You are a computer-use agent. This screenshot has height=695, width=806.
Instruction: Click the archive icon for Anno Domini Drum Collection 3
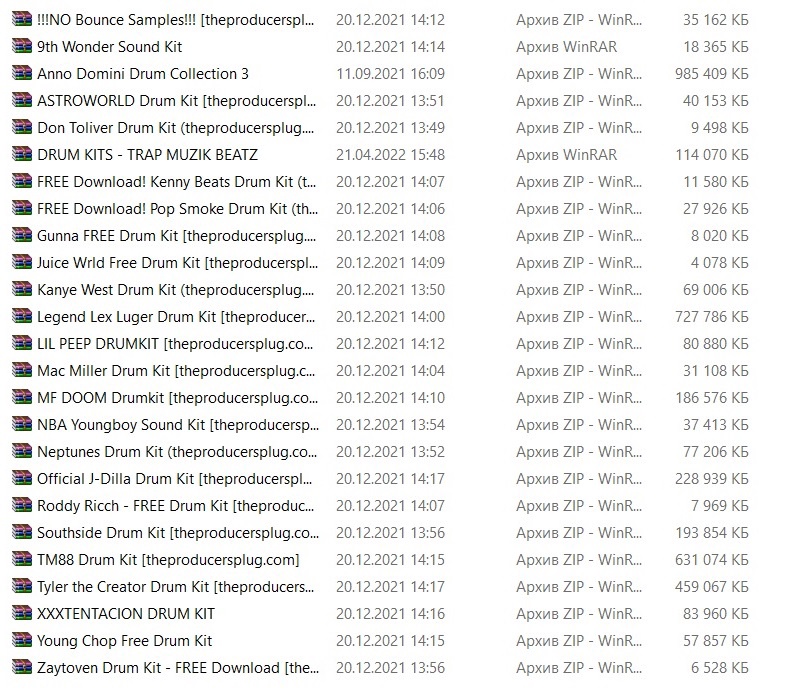coord(22,74)
